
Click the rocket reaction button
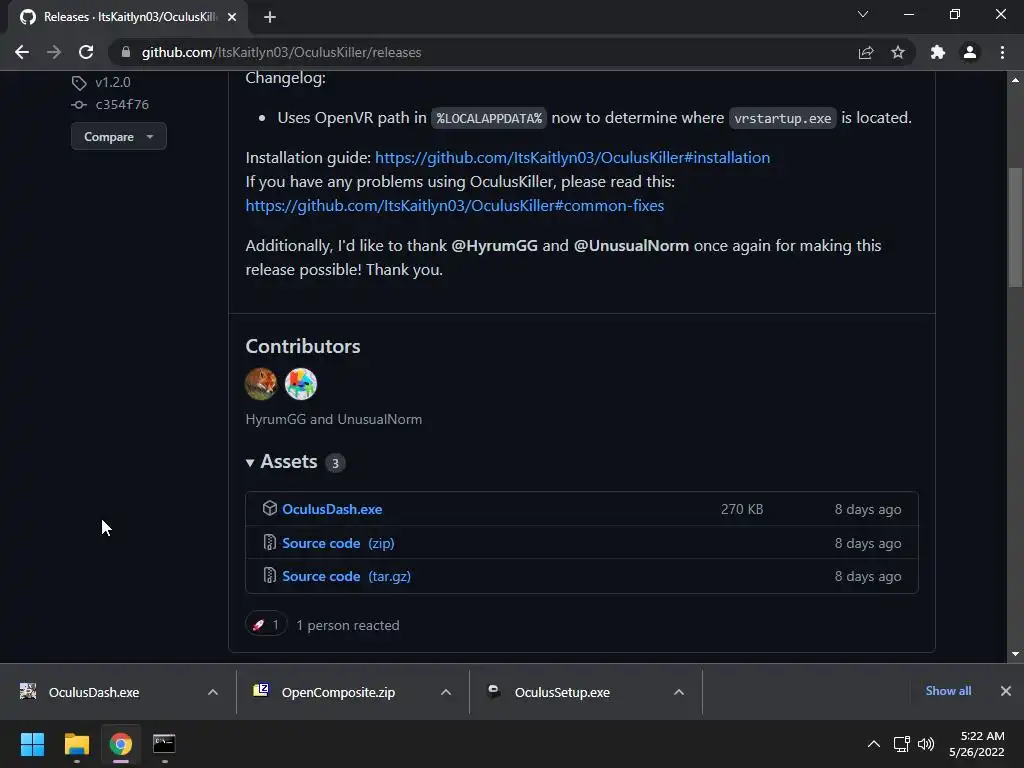pyautogui.click(x=266, y=625)
